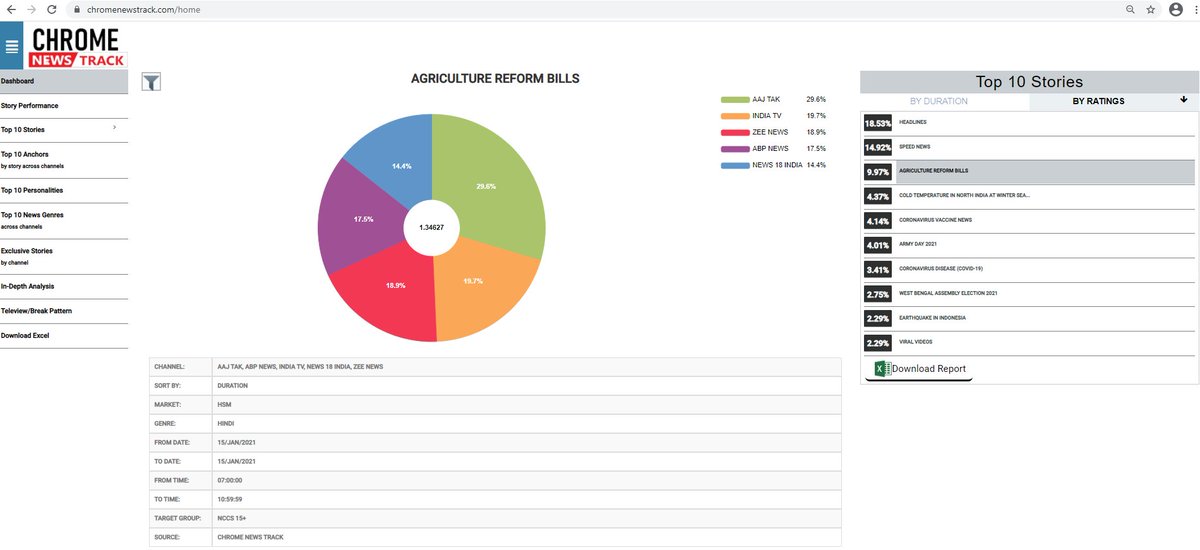Open the hamburger menu icon
1200x550 pixels.
[12, 47]
